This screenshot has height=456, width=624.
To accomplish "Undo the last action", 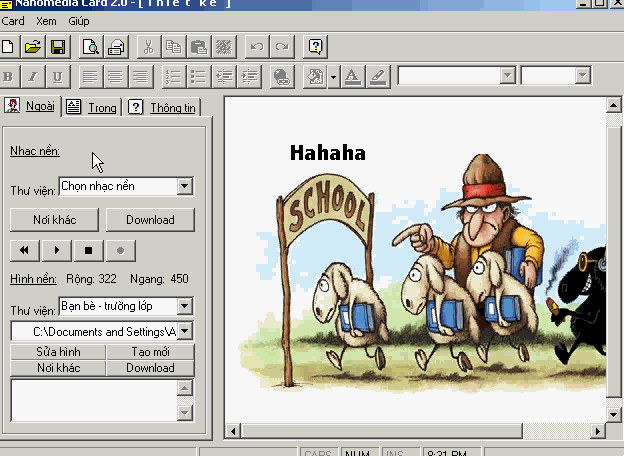I will 257,47.
